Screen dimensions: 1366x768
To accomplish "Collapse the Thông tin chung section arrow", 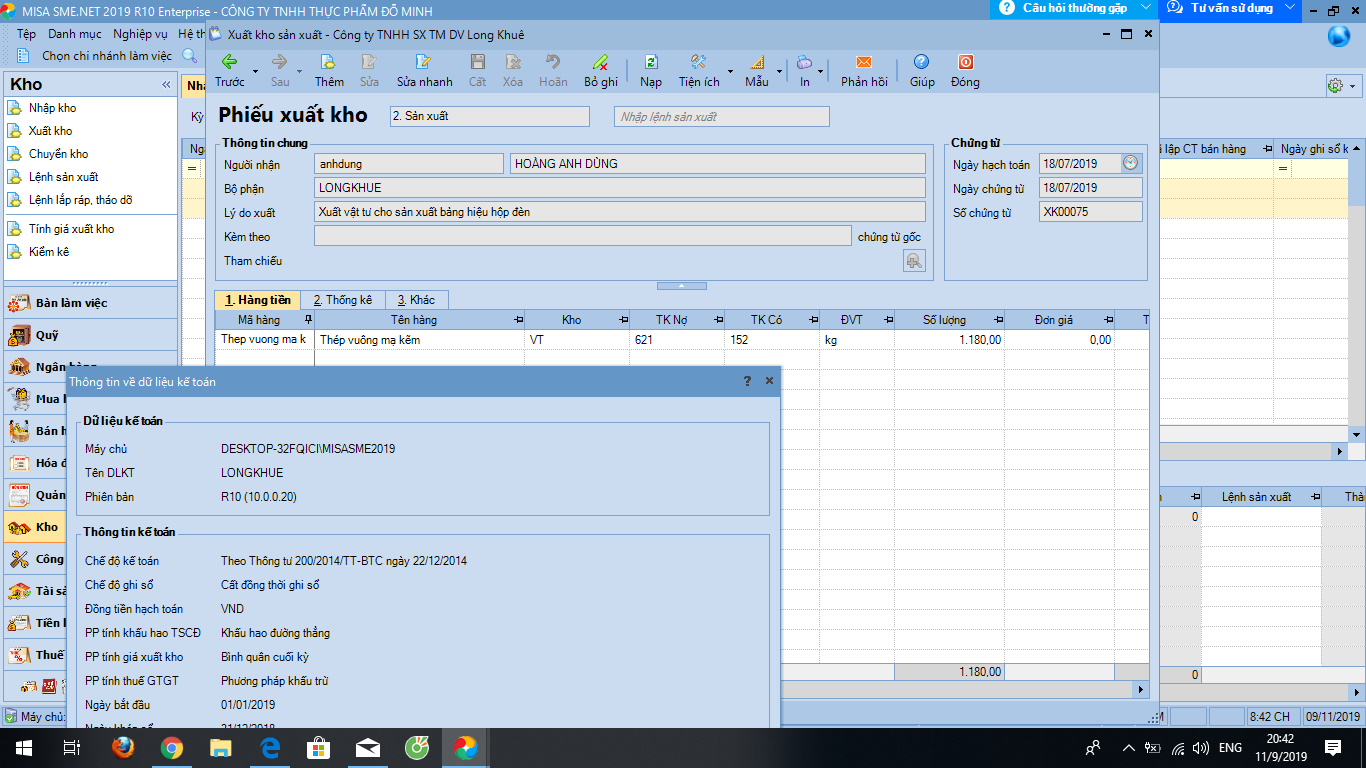I will [682, 286].
